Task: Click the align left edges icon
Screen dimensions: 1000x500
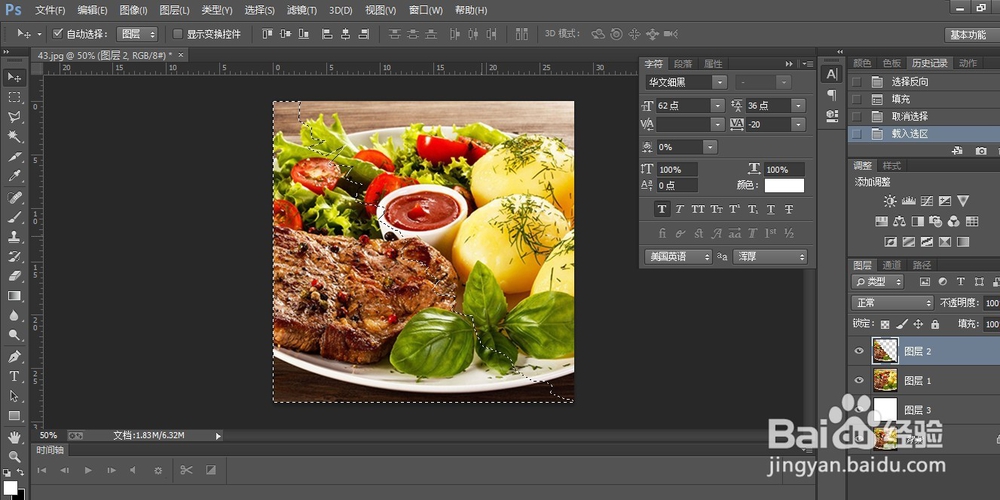Action: pos(327,34)
